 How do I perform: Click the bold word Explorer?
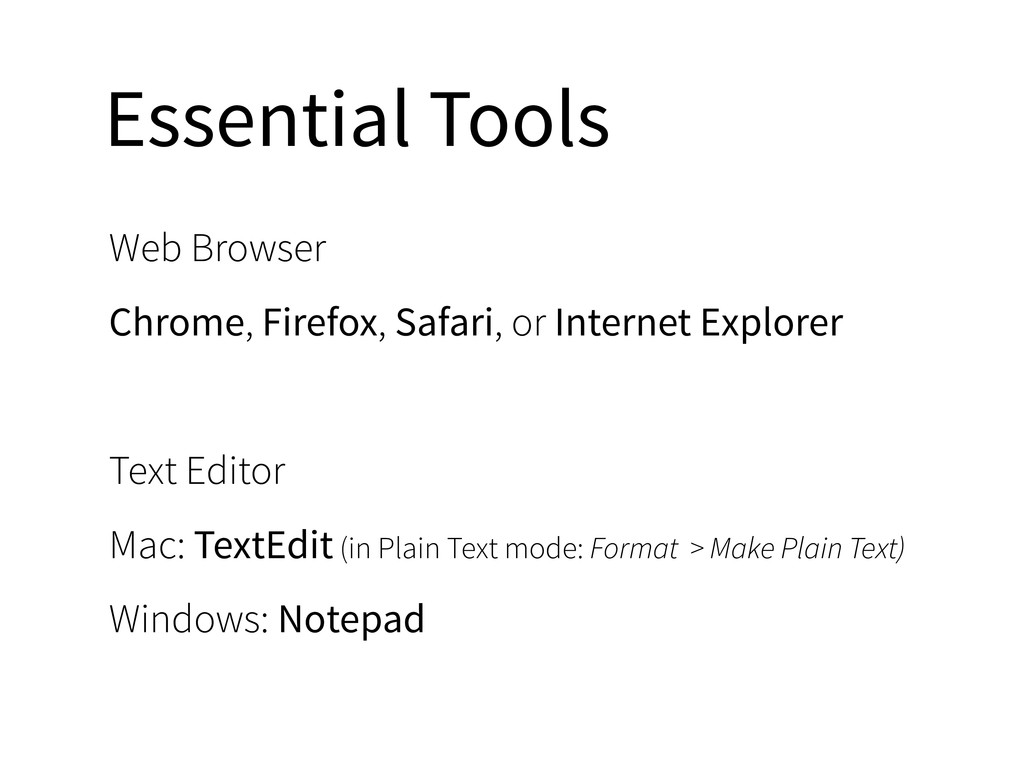pos(770,324)
